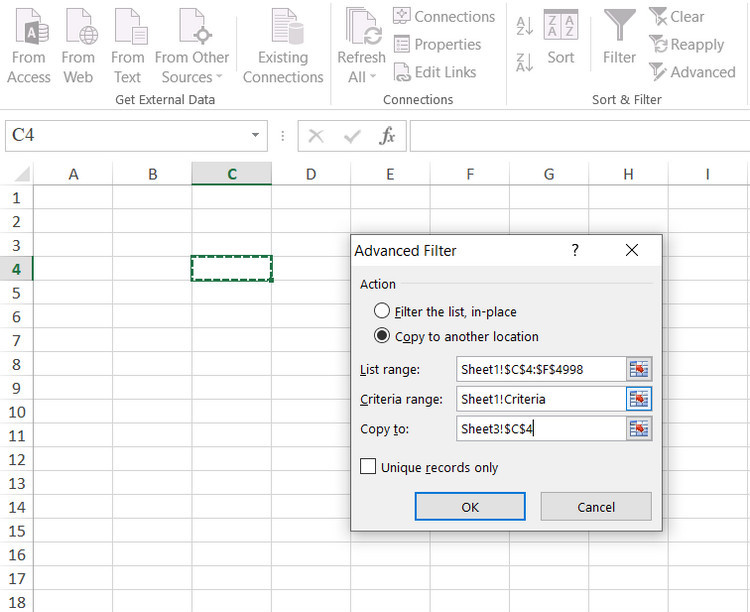Viewport: 750px width, 612px height.
Task: Click the List range input field
Action: pos(541,369)
